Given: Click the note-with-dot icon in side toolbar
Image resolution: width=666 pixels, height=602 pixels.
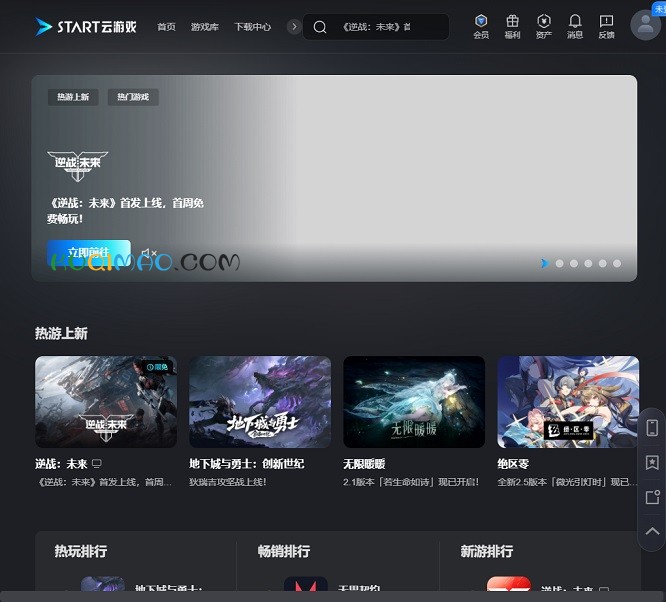Looking at the screenshot, I should (652, 497).
